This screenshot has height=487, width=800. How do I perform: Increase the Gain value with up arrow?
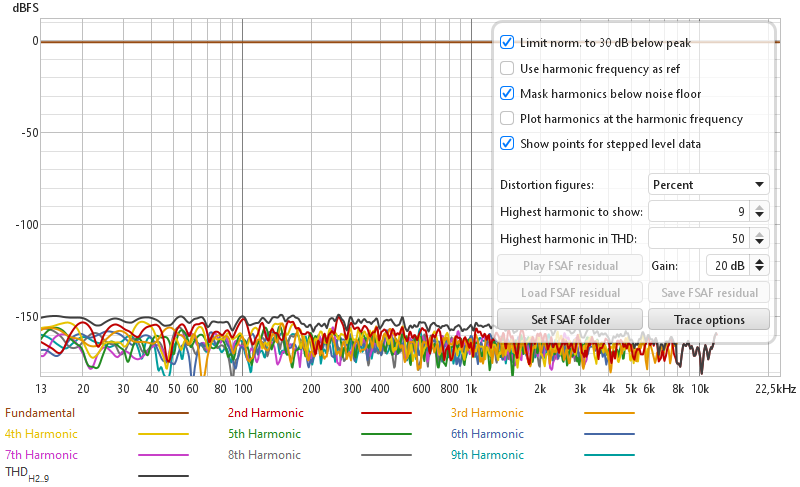click(x=759, y=261)
